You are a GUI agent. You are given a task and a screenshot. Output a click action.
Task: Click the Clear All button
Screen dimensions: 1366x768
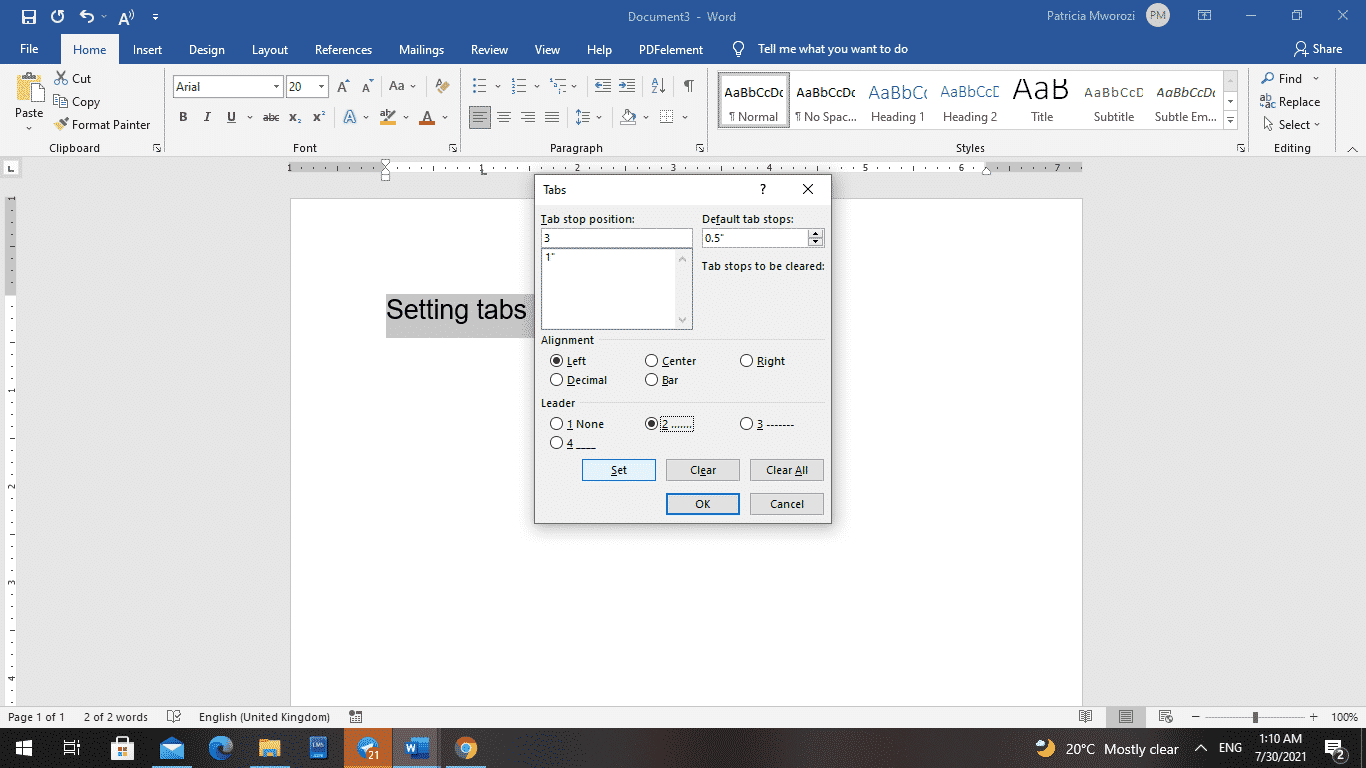click(786, 469)
